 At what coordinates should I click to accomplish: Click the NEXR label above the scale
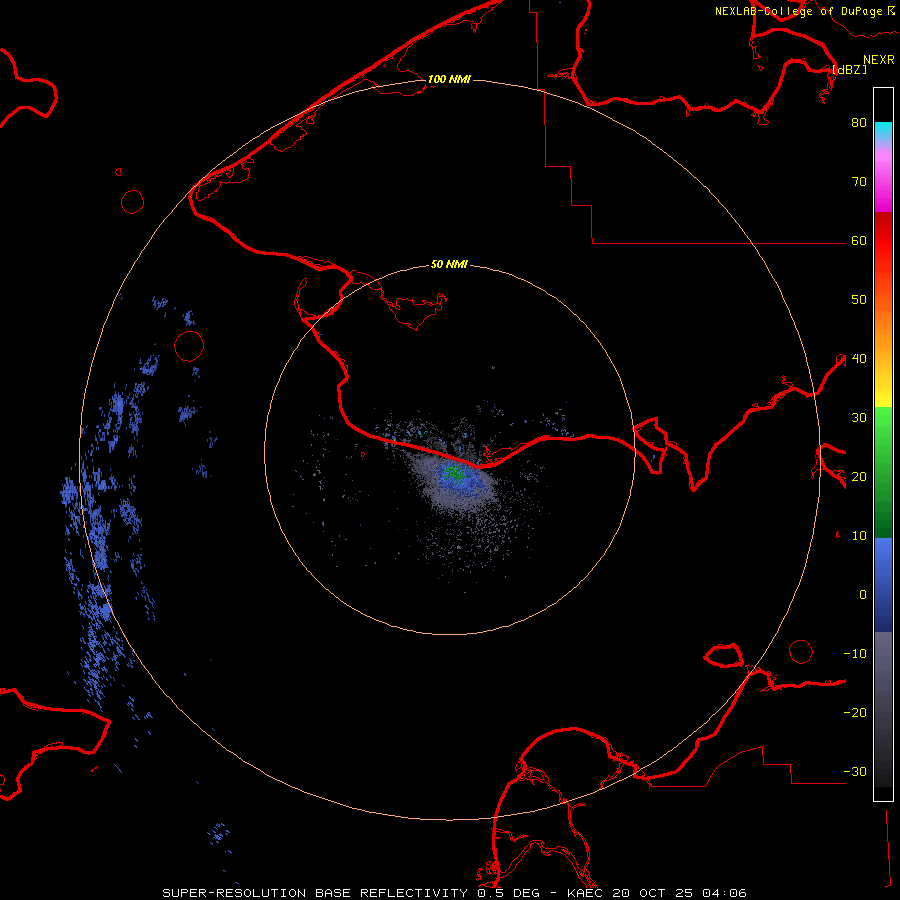point(879,59)
